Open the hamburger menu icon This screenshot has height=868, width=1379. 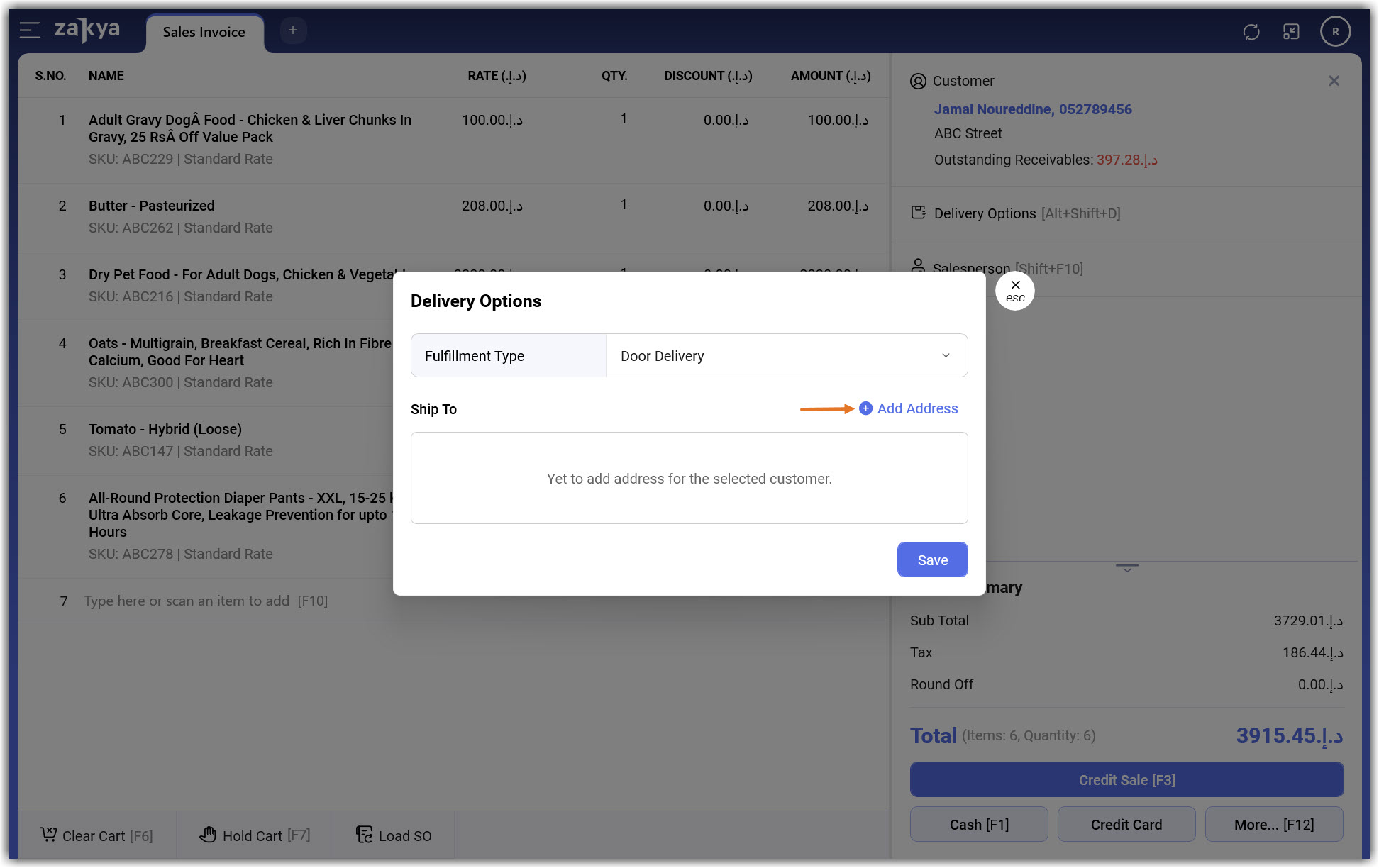coord(29,30)
